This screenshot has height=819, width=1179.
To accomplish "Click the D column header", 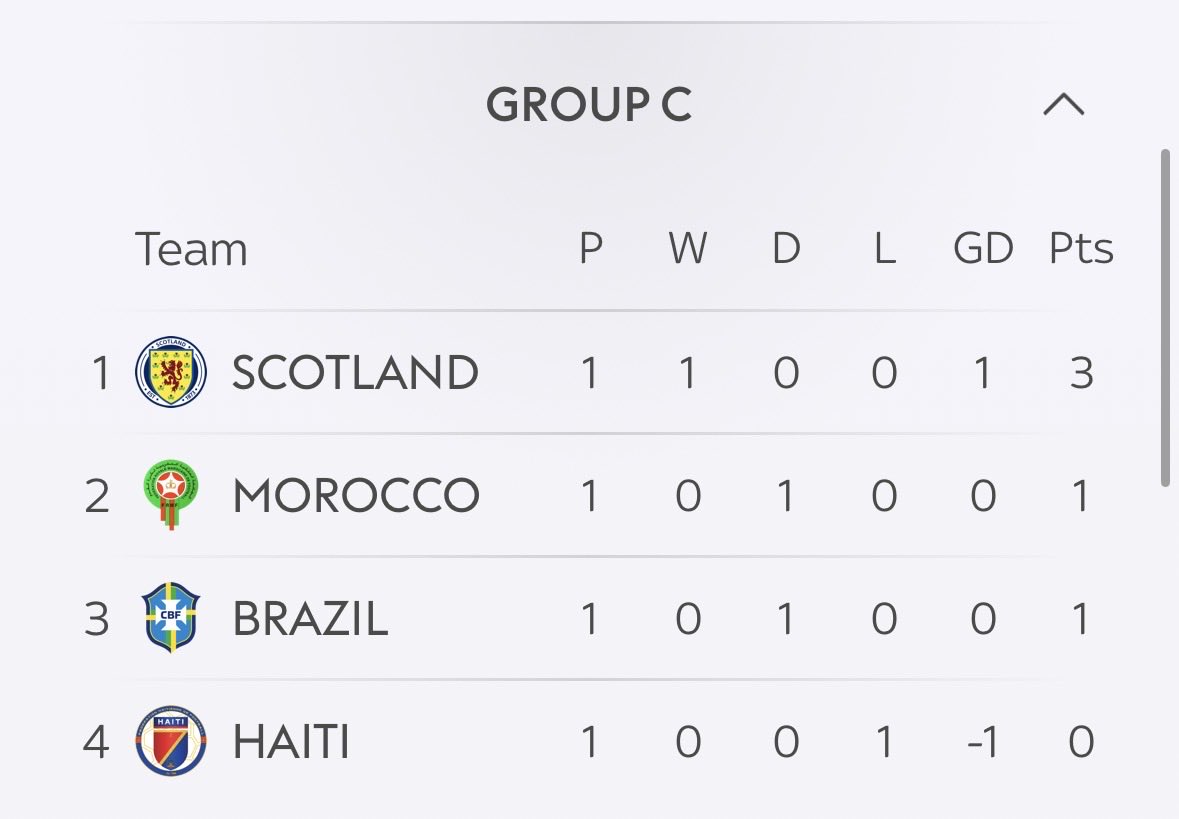I will coord(786,248).
